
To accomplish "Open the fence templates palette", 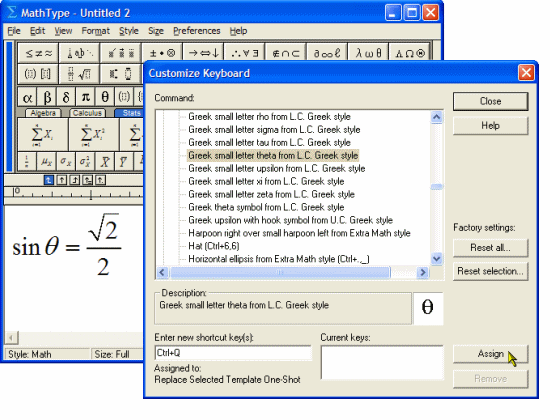I will pos(38,74).
